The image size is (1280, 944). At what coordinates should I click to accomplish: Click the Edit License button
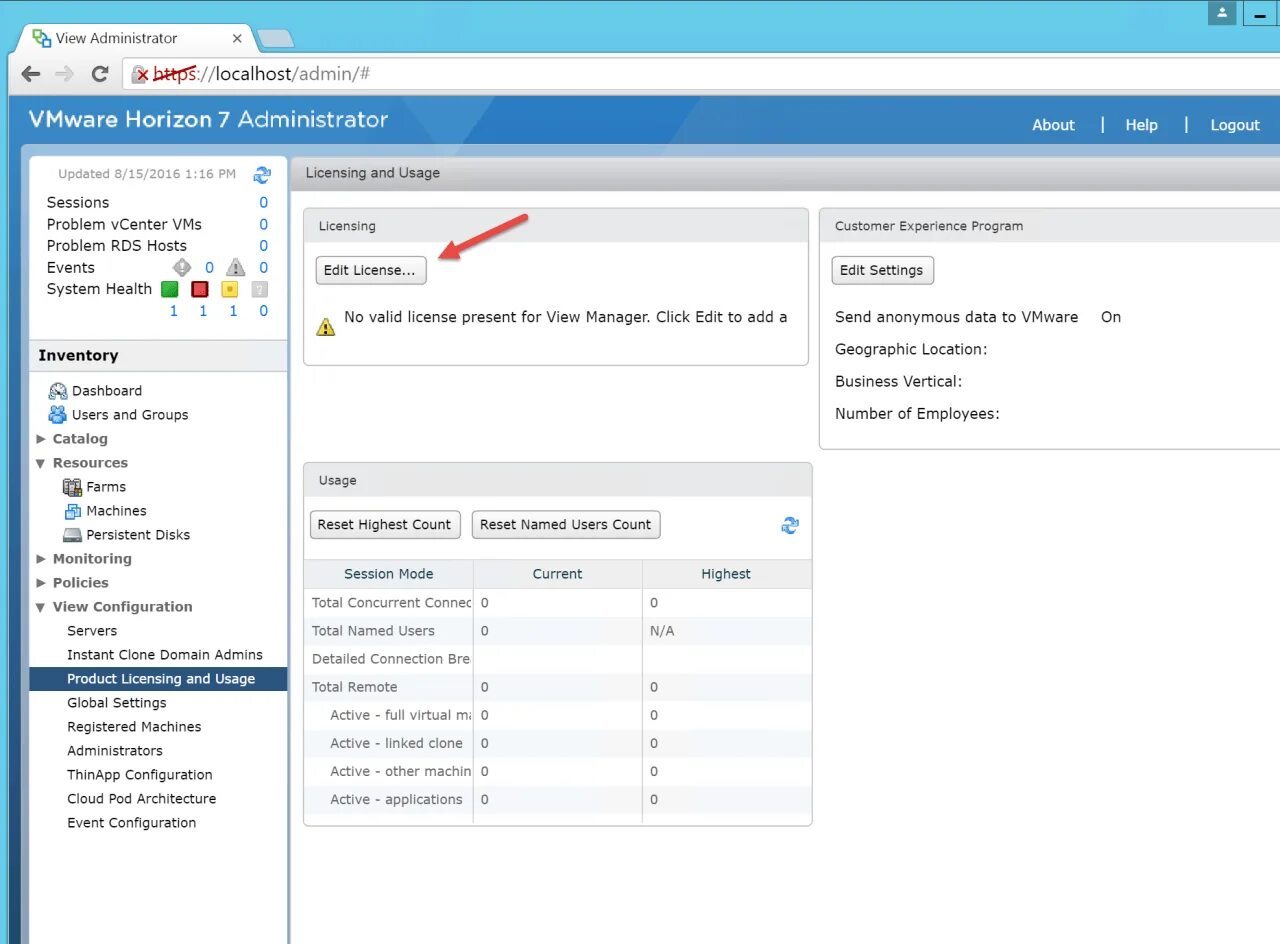[x=371, y=270]
